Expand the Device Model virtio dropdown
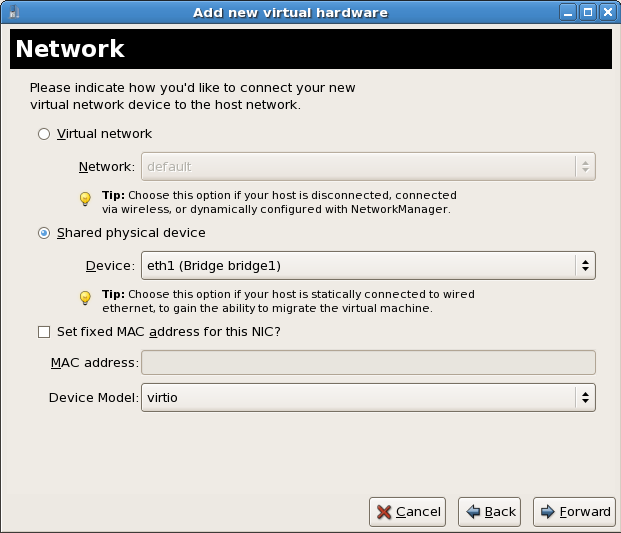The height and width of the screenshot is (533, 621). coord(368,398)
